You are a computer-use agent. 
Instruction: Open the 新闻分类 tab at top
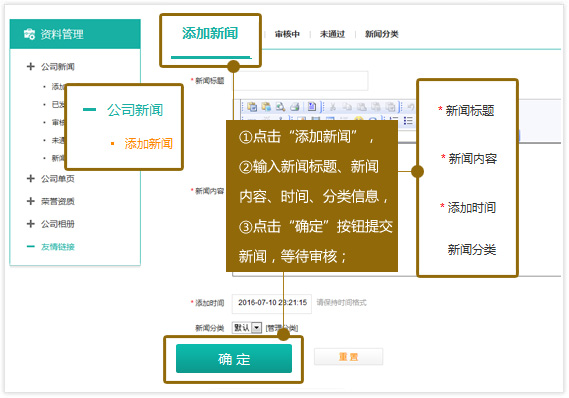381,34
